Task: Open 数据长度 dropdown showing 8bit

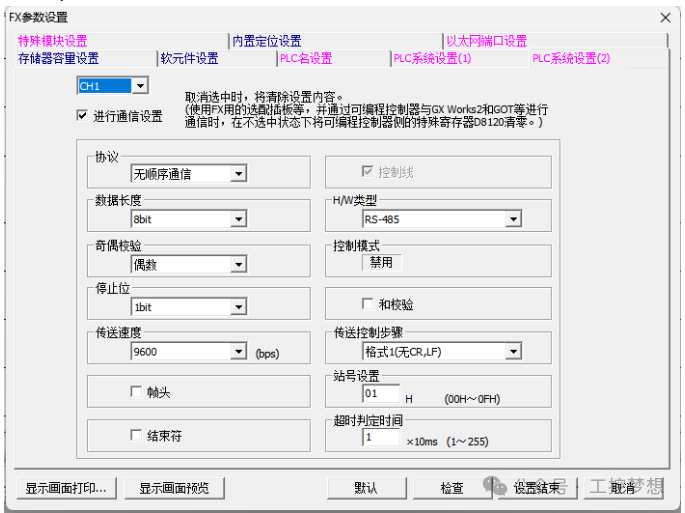Action: [239, 218]
